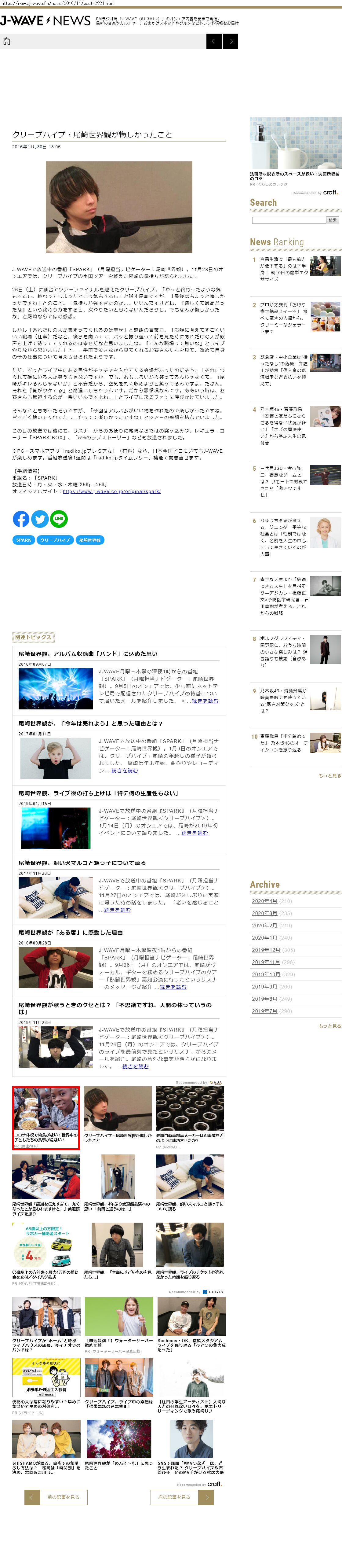The width and height of the screenshot is (342, 1568).
Task: Open the ウォーターサーバー comparison ad
Action: point(119,1325)
